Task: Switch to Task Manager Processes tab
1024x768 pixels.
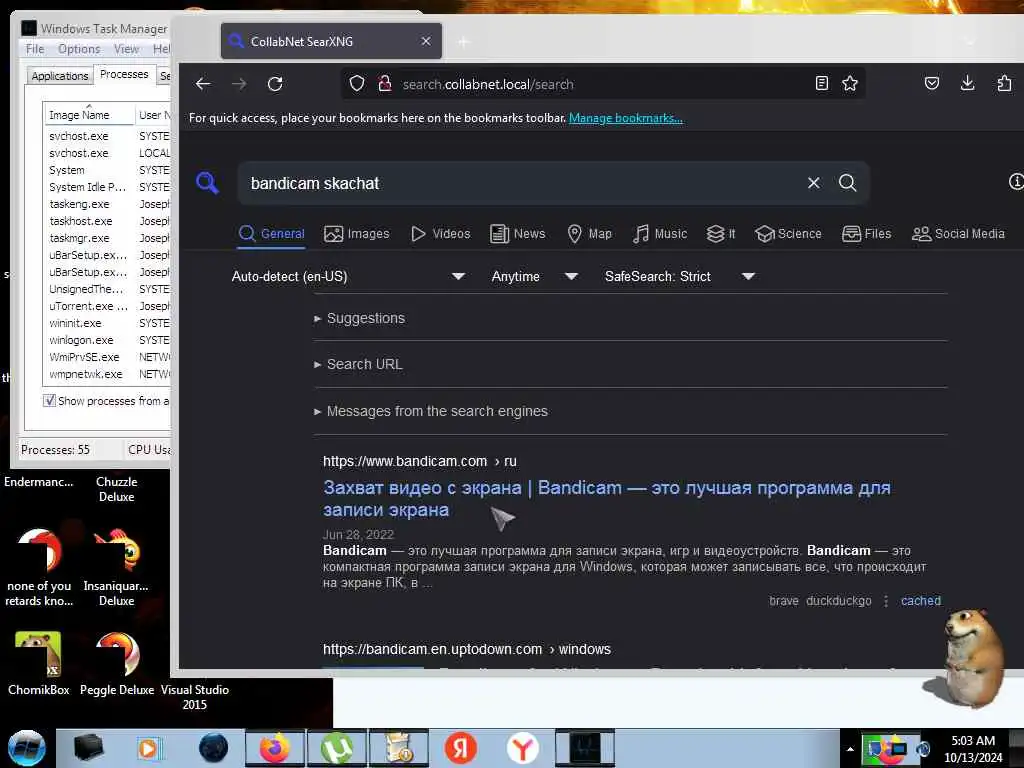Action: click(x=124, y=74)
